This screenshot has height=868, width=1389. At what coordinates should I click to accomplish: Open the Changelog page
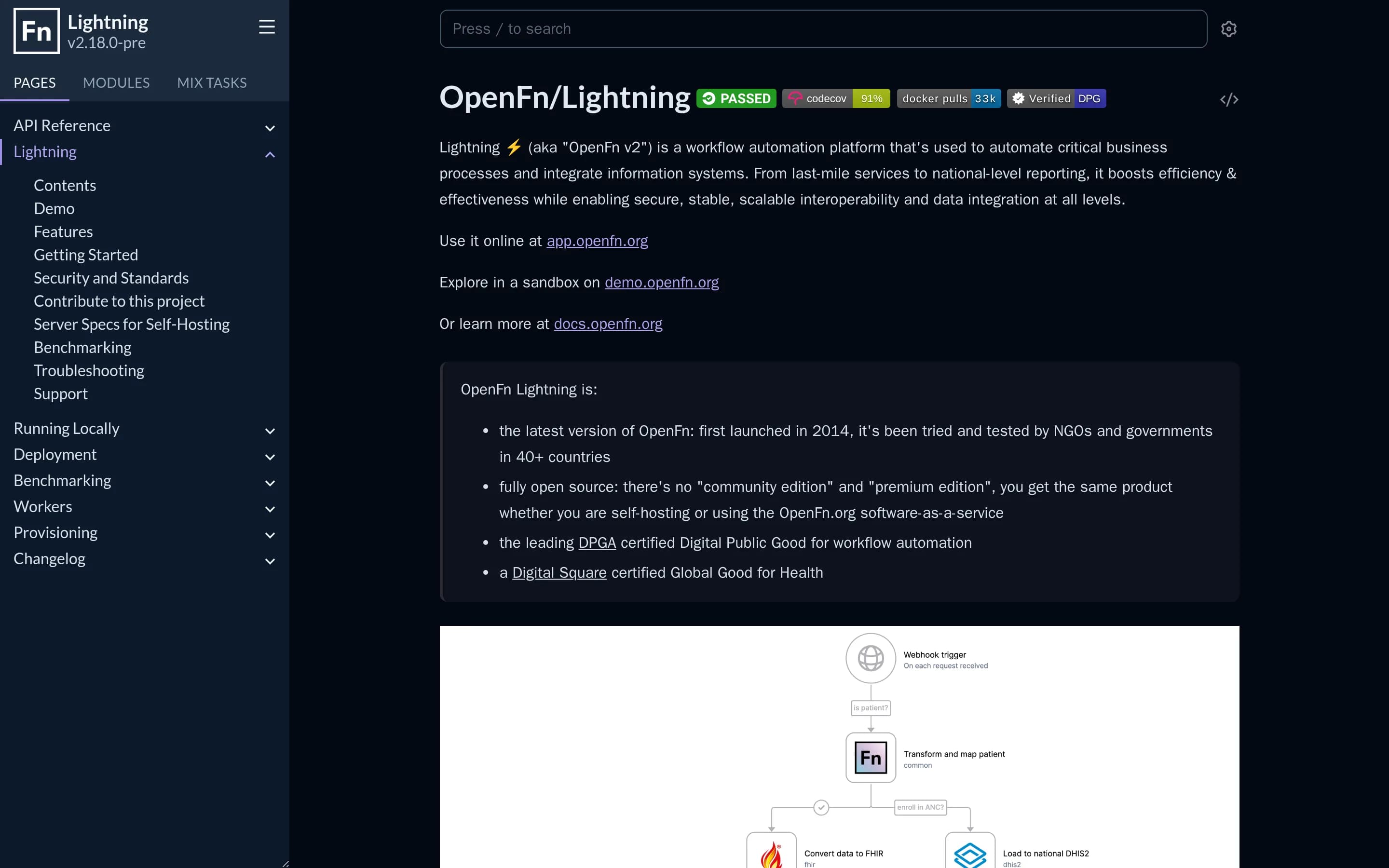[49, 559]
